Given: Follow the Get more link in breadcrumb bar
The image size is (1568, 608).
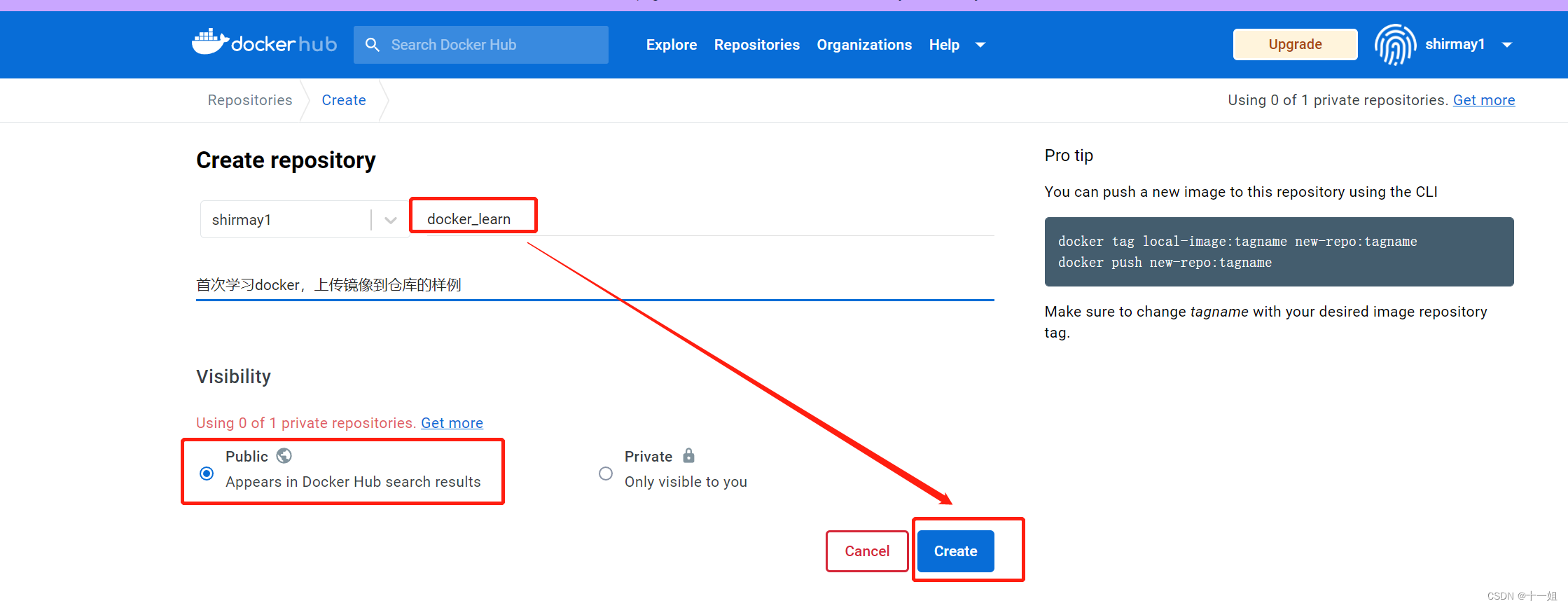Looking at the screenshot, I should coord(1484,100).
